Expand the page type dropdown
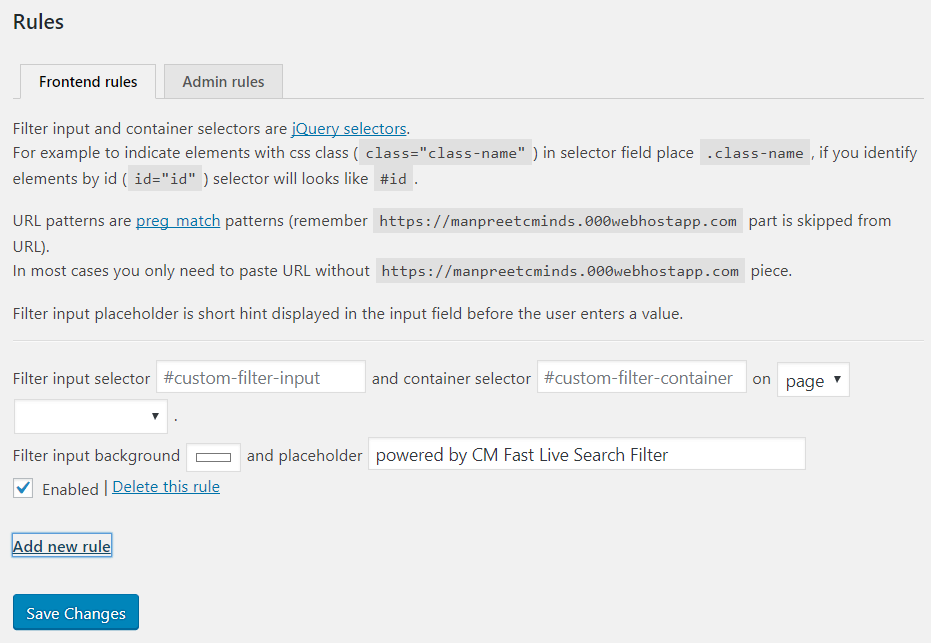This screenshot has width=931, height=643. [813, 381]
